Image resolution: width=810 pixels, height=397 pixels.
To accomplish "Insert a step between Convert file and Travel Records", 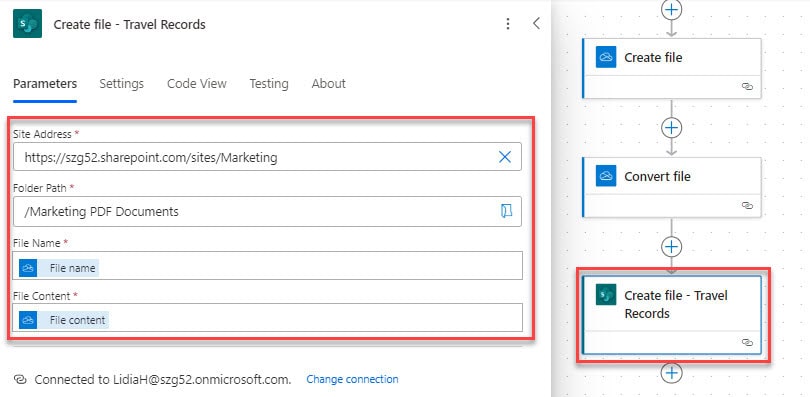I will tap(671, 247).
